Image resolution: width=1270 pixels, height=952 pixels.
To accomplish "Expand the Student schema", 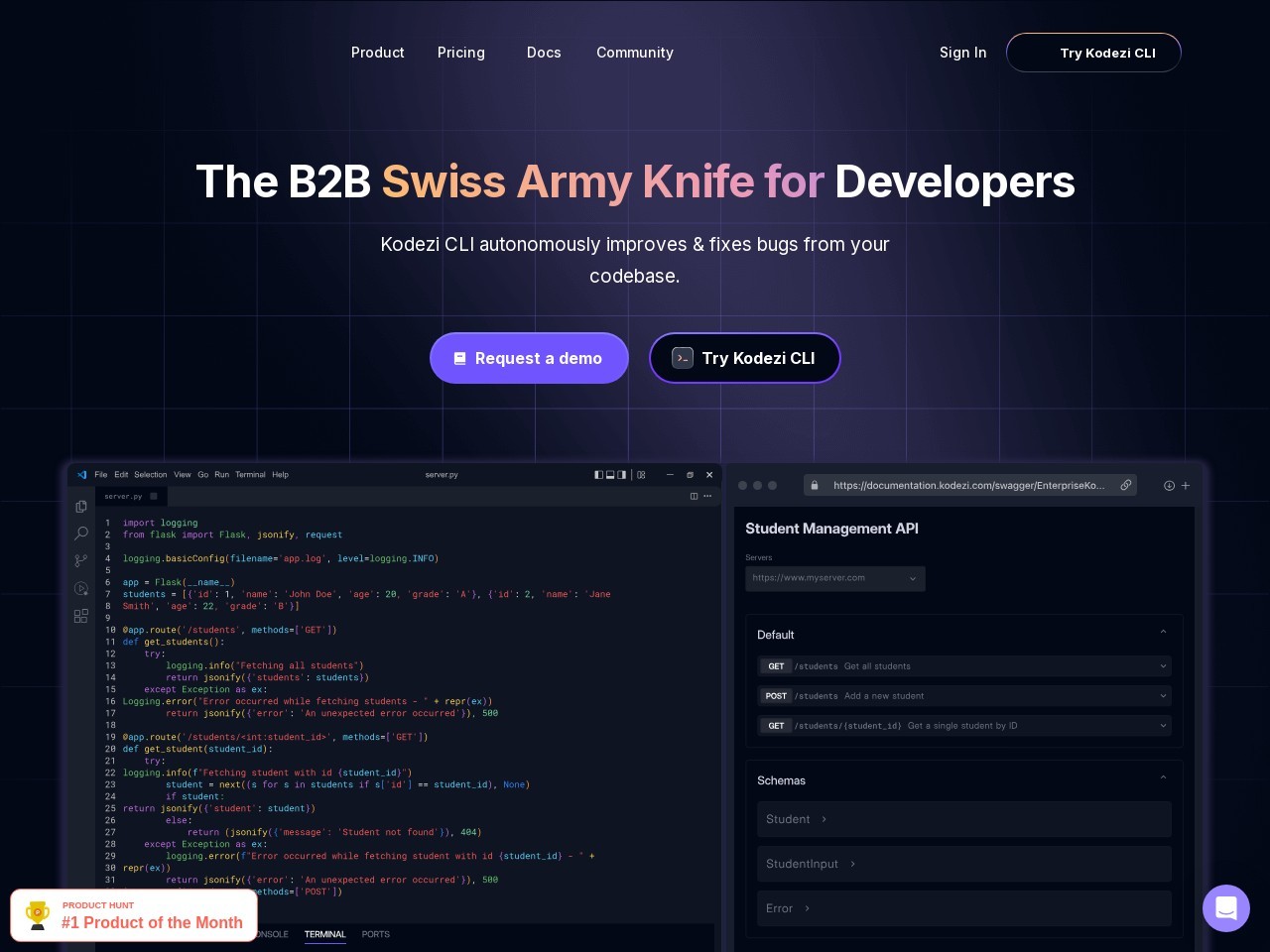I will click(963, 819).
